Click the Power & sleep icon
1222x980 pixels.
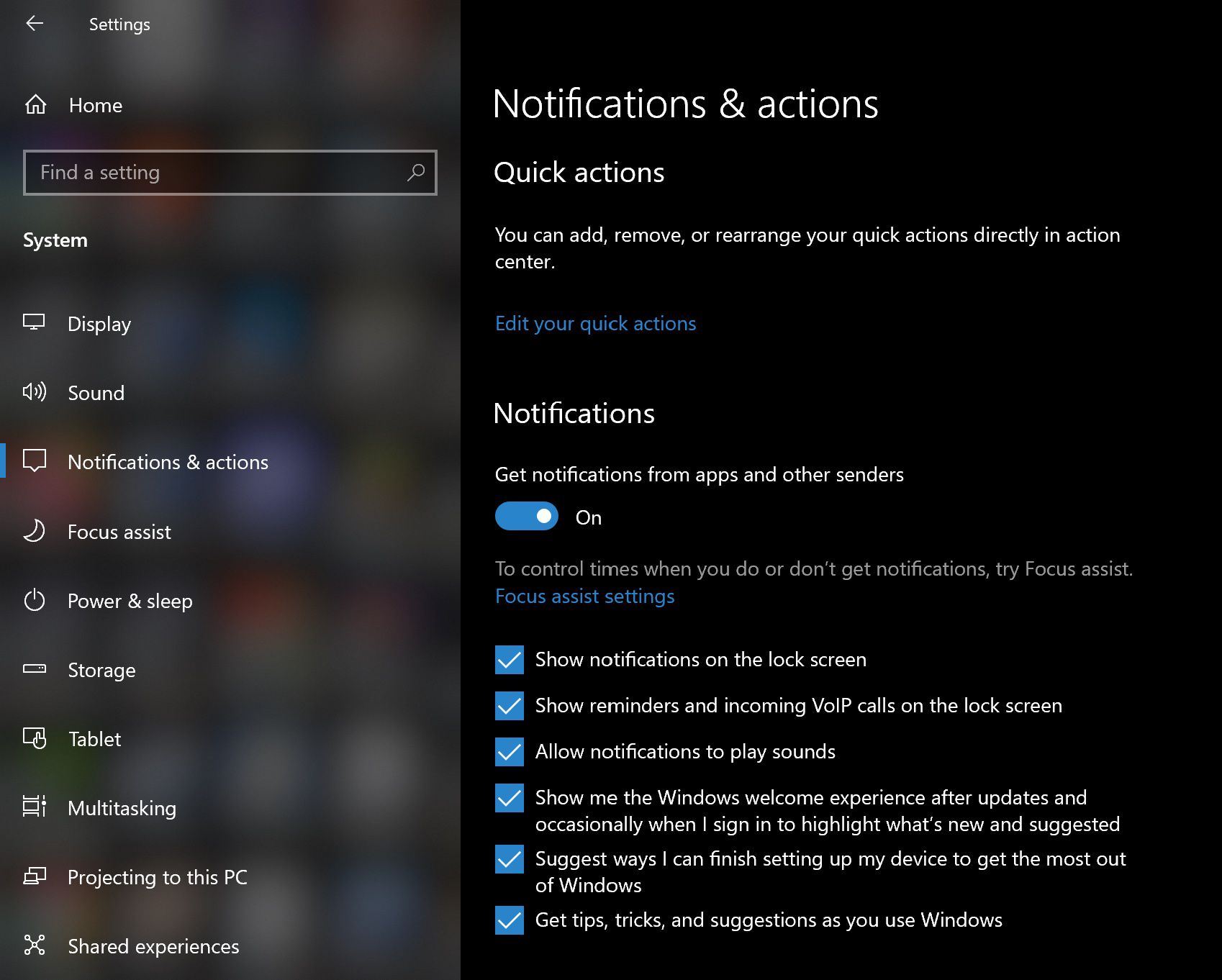tap(34, 600)
